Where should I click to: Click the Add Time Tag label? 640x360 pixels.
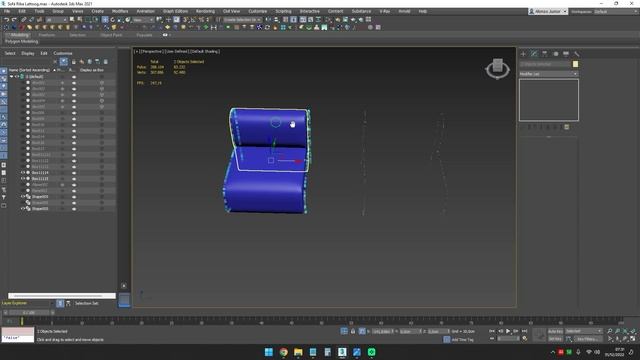tap(462, 339)
